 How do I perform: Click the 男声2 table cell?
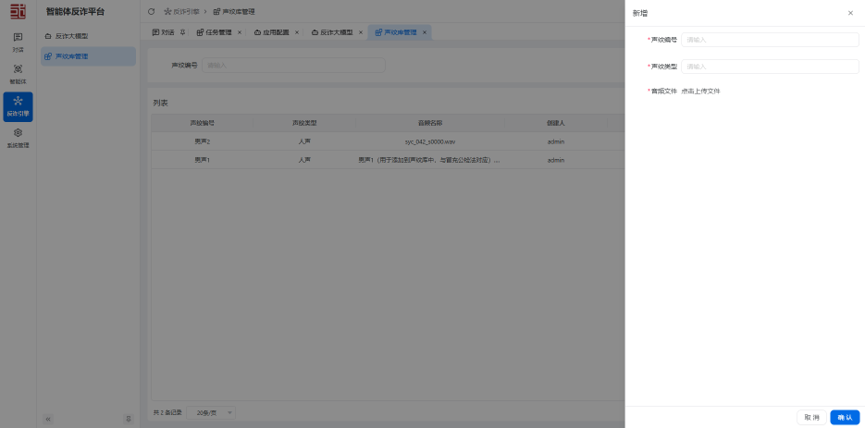(202, 142)
